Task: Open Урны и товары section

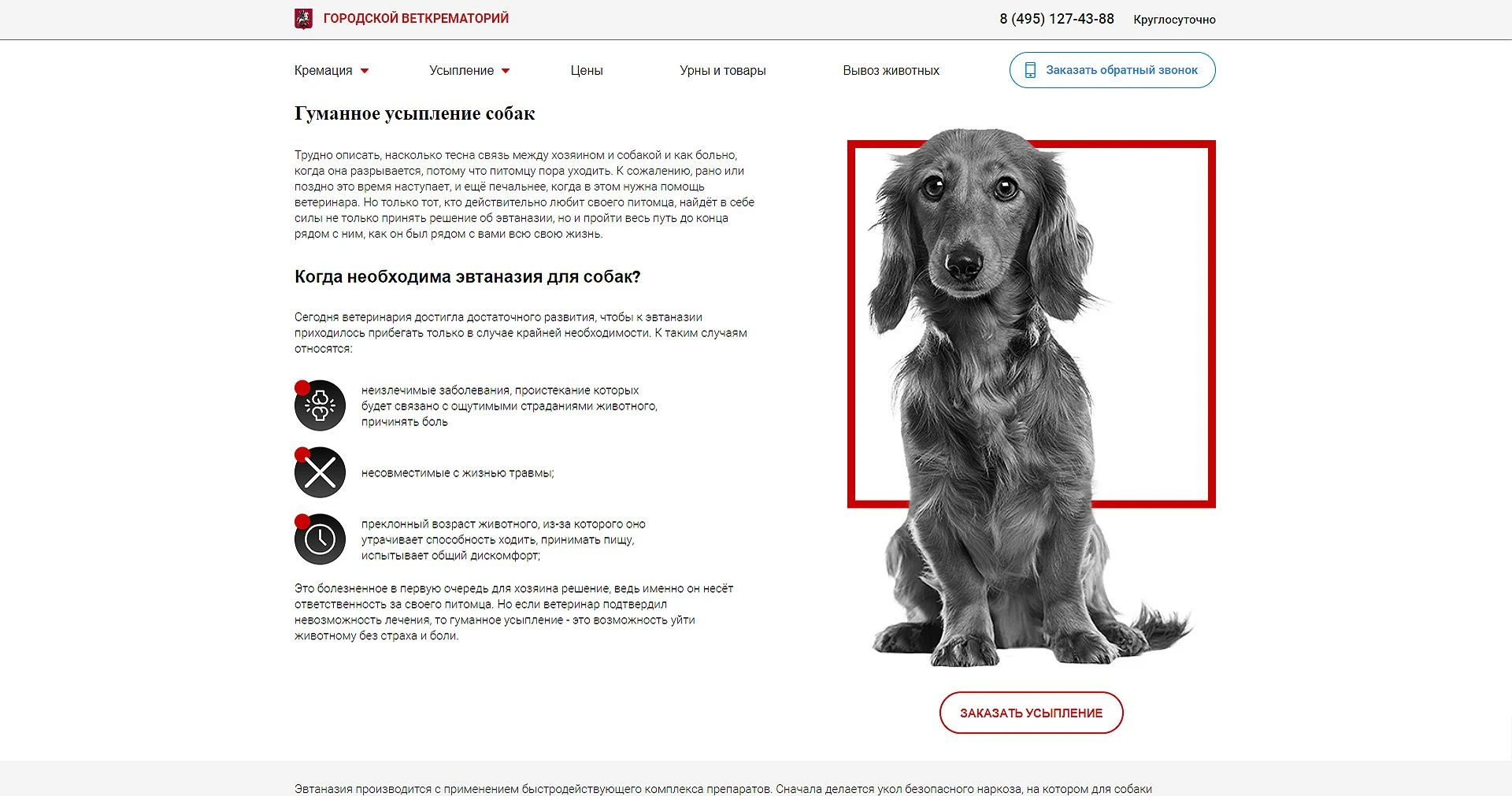Action: click(x=723, y=70)
